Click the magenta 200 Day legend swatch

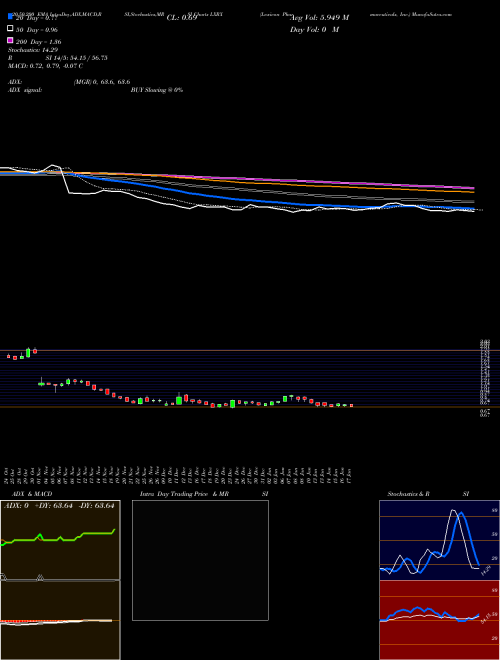click(10, 40)
